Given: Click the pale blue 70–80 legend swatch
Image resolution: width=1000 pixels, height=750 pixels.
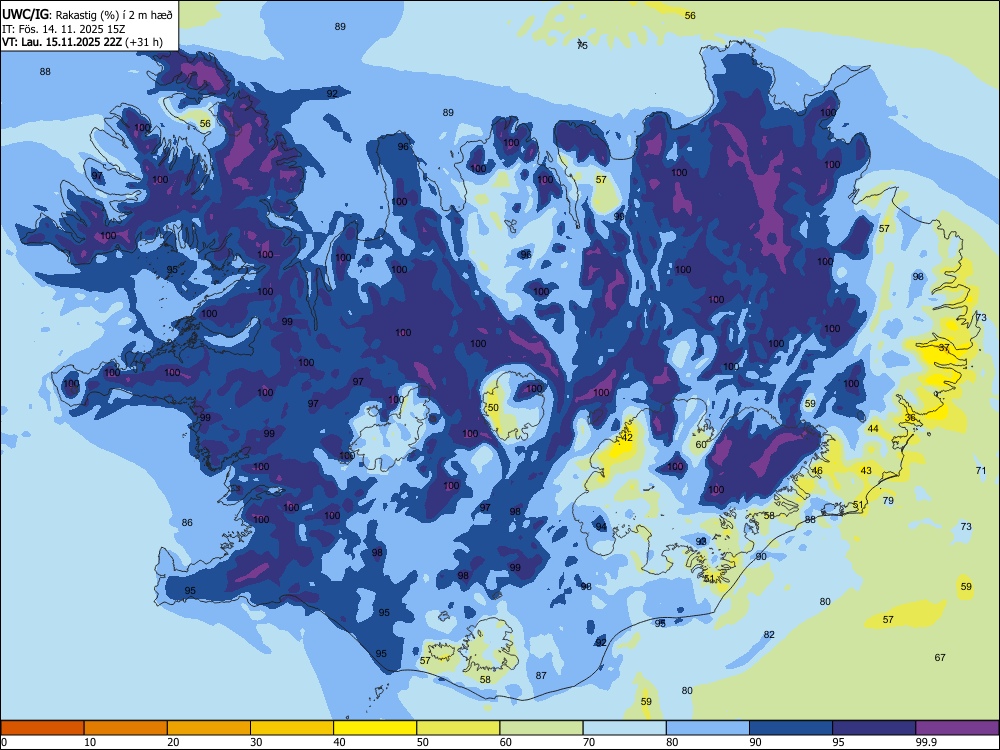Looking at the screenshot, I should click(624, 728).
